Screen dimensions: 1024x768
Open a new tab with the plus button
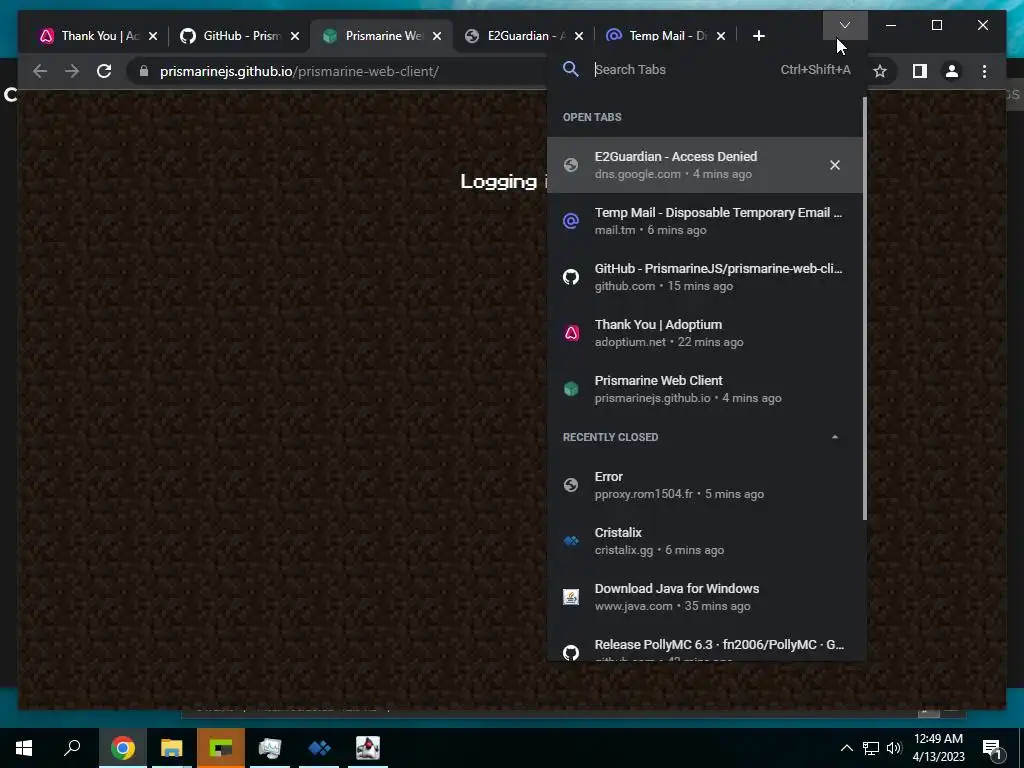click(758, 36)
